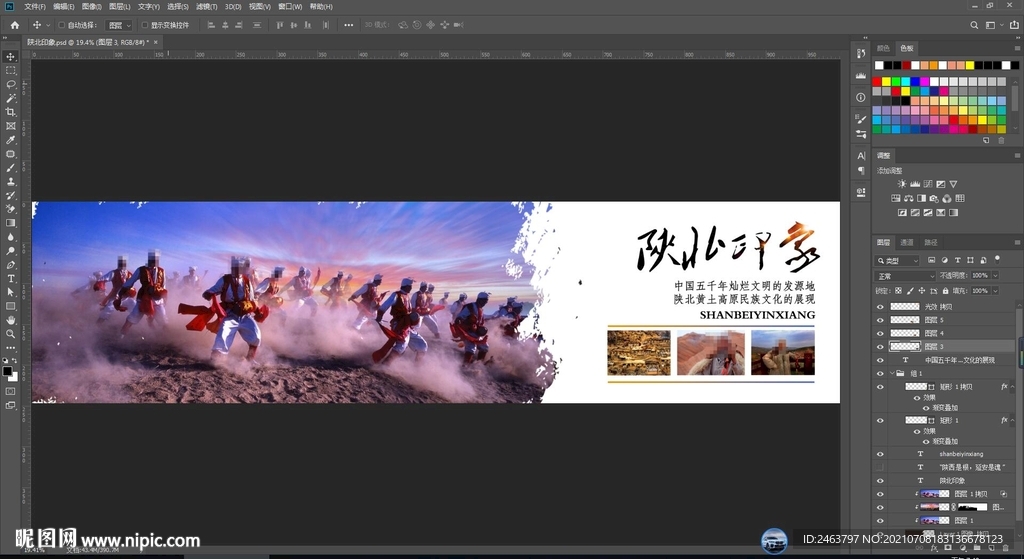The image size is (1024, 559).
Task: Switch to the 通道 tab
Action: click(x=907, y=242)
